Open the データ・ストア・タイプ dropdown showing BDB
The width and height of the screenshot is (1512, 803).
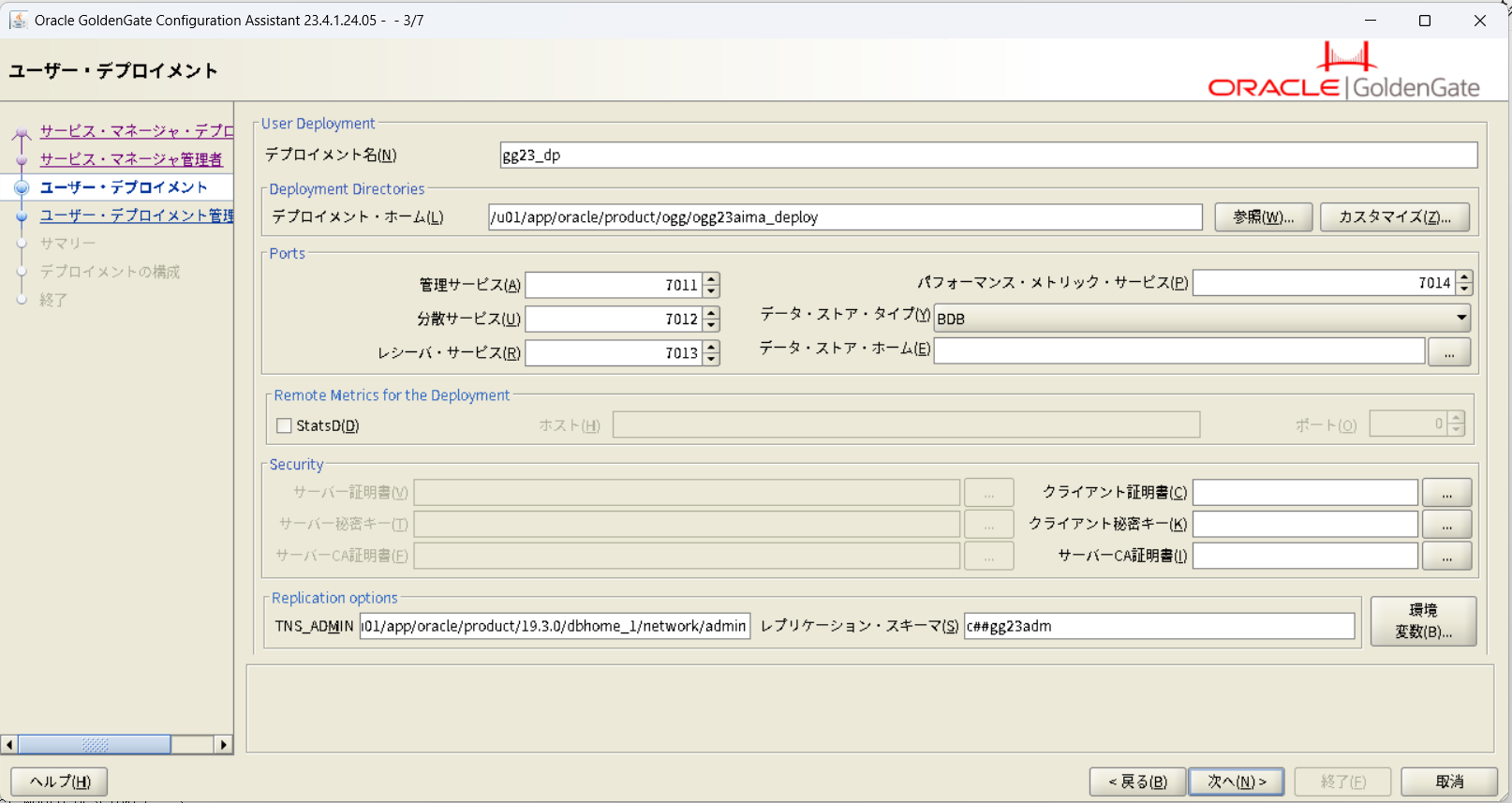point(1202,319)
